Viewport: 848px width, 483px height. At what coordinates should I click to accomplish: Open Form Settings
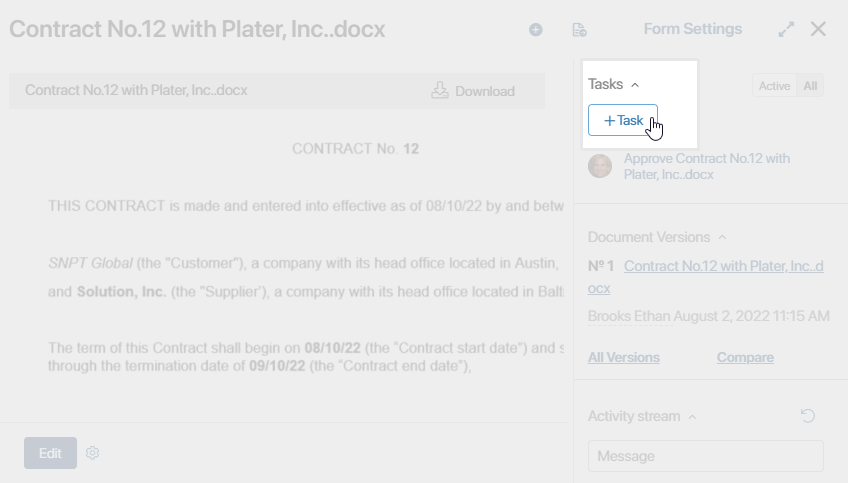[x=692, y=29]
